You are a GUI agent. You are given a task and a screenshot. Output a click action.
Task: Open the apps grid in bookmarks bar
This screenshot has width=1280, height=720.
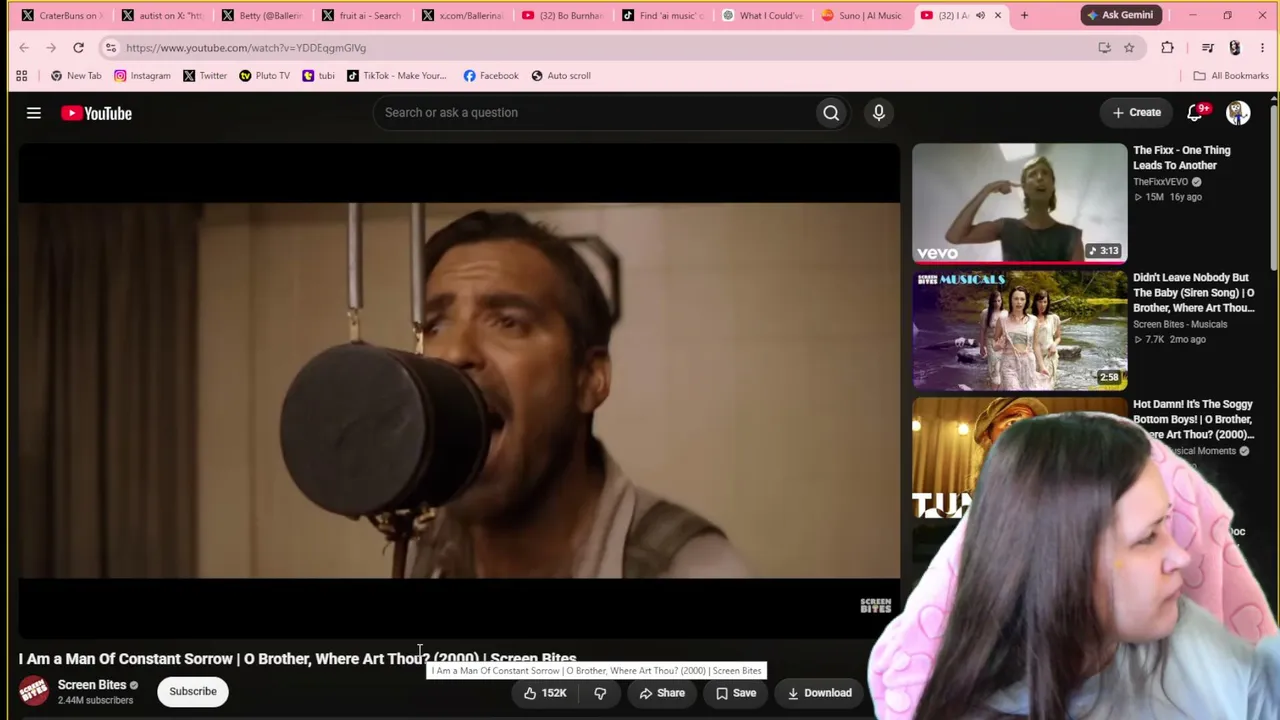pyautogui.click(x=22, y=75)
